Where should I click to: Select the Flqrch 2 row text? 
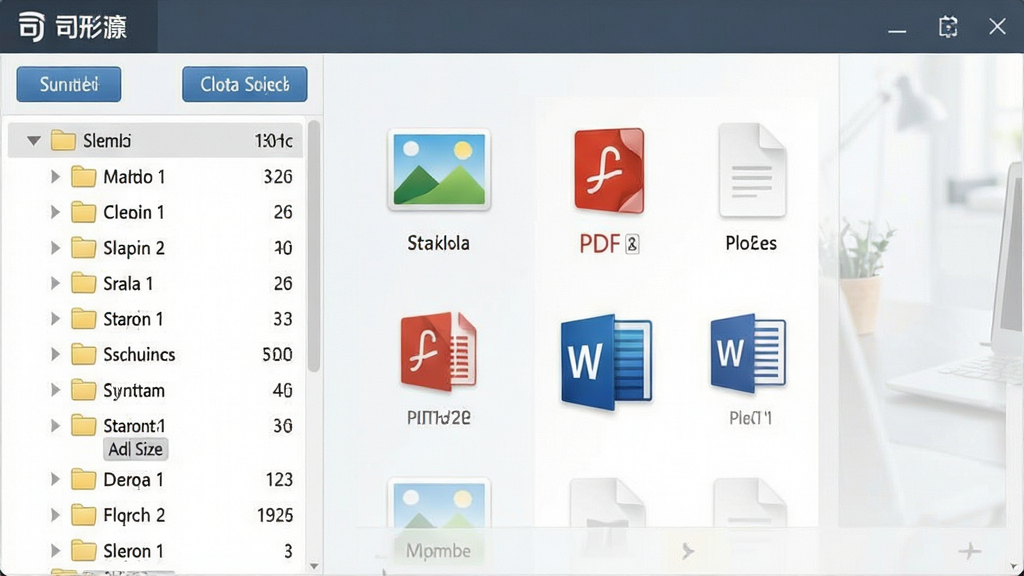pyautogui.click(x=134, y=515)
